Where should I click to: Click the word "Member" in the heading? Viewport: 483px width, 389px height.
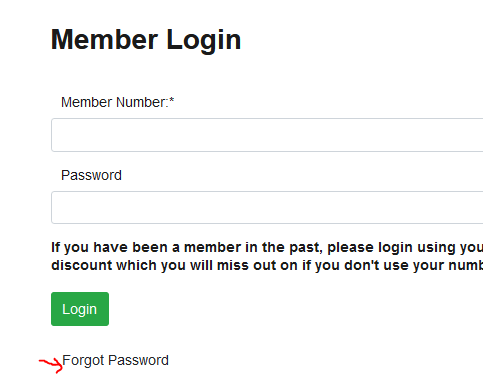point(104,39)
